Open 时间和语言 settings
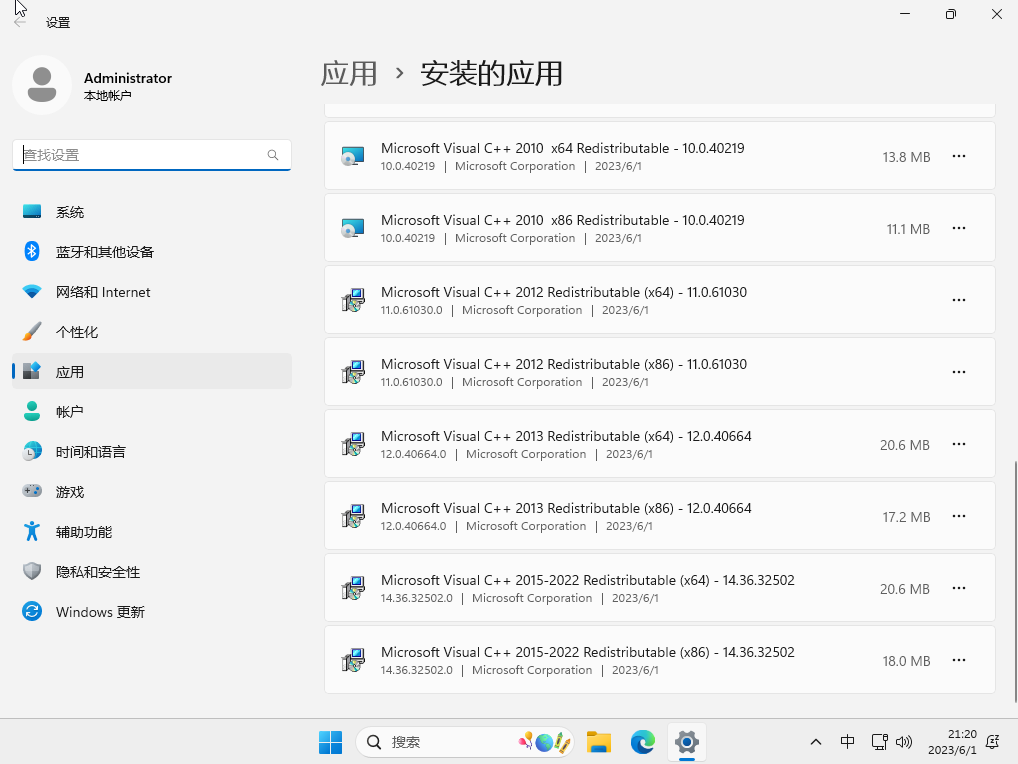 (152, 452)
